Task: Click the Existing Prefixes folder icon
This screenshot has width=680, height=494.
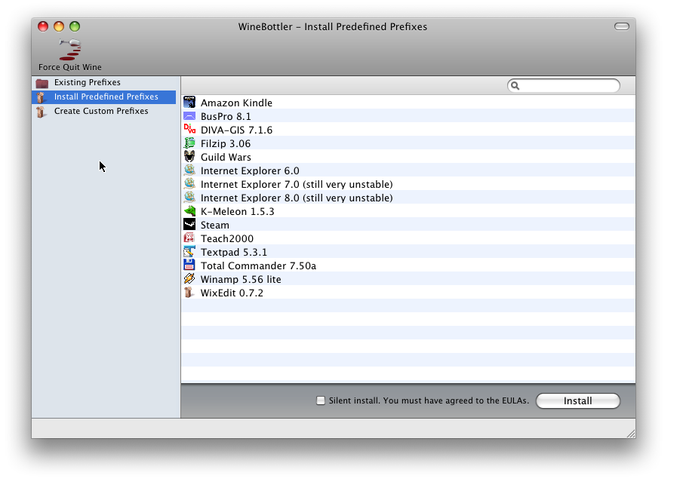Action: pos(42,83)
